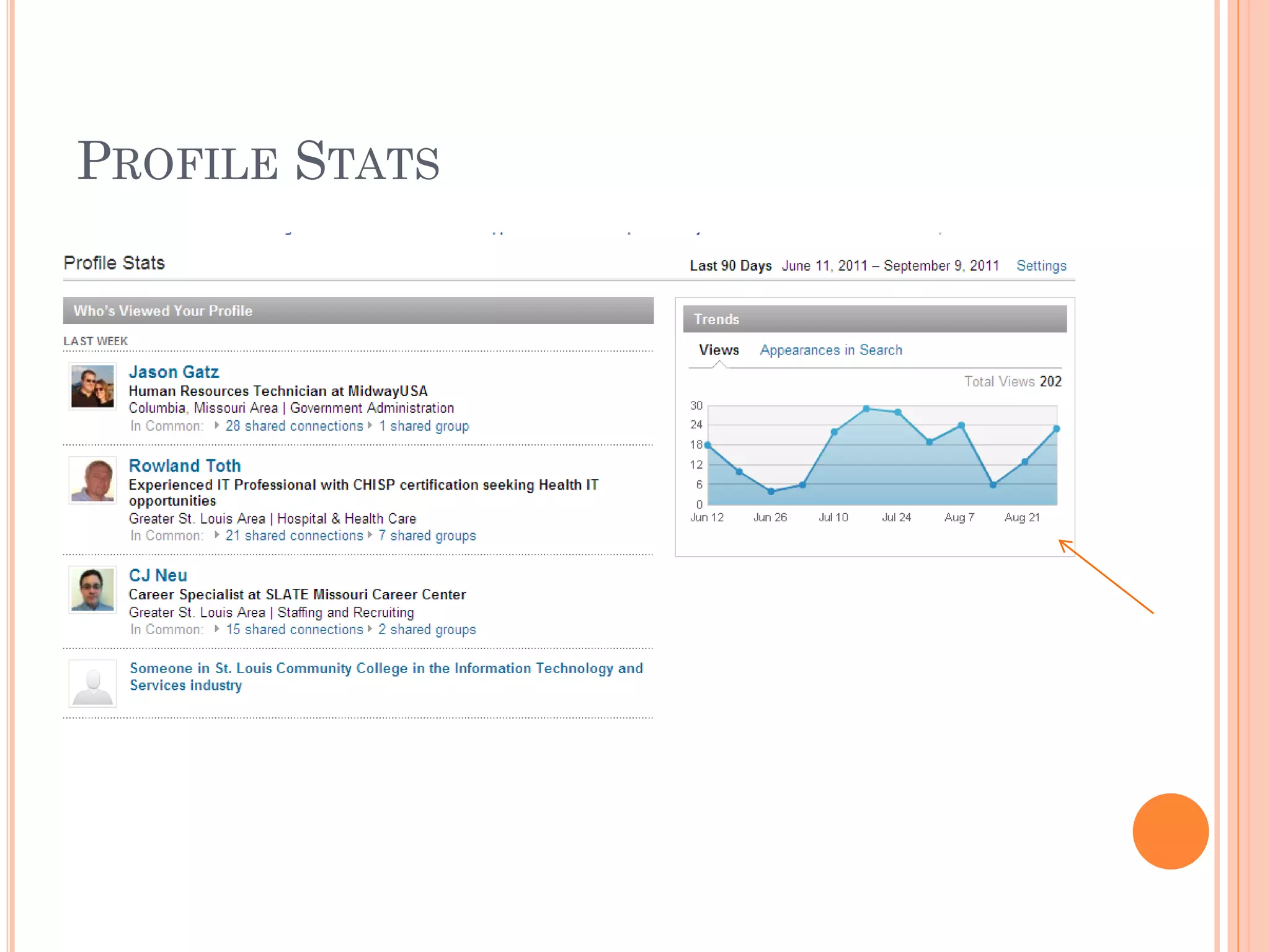Open the St. Louis Community College viewer link
The image size is (1270, 952).
tap(386, 677)
